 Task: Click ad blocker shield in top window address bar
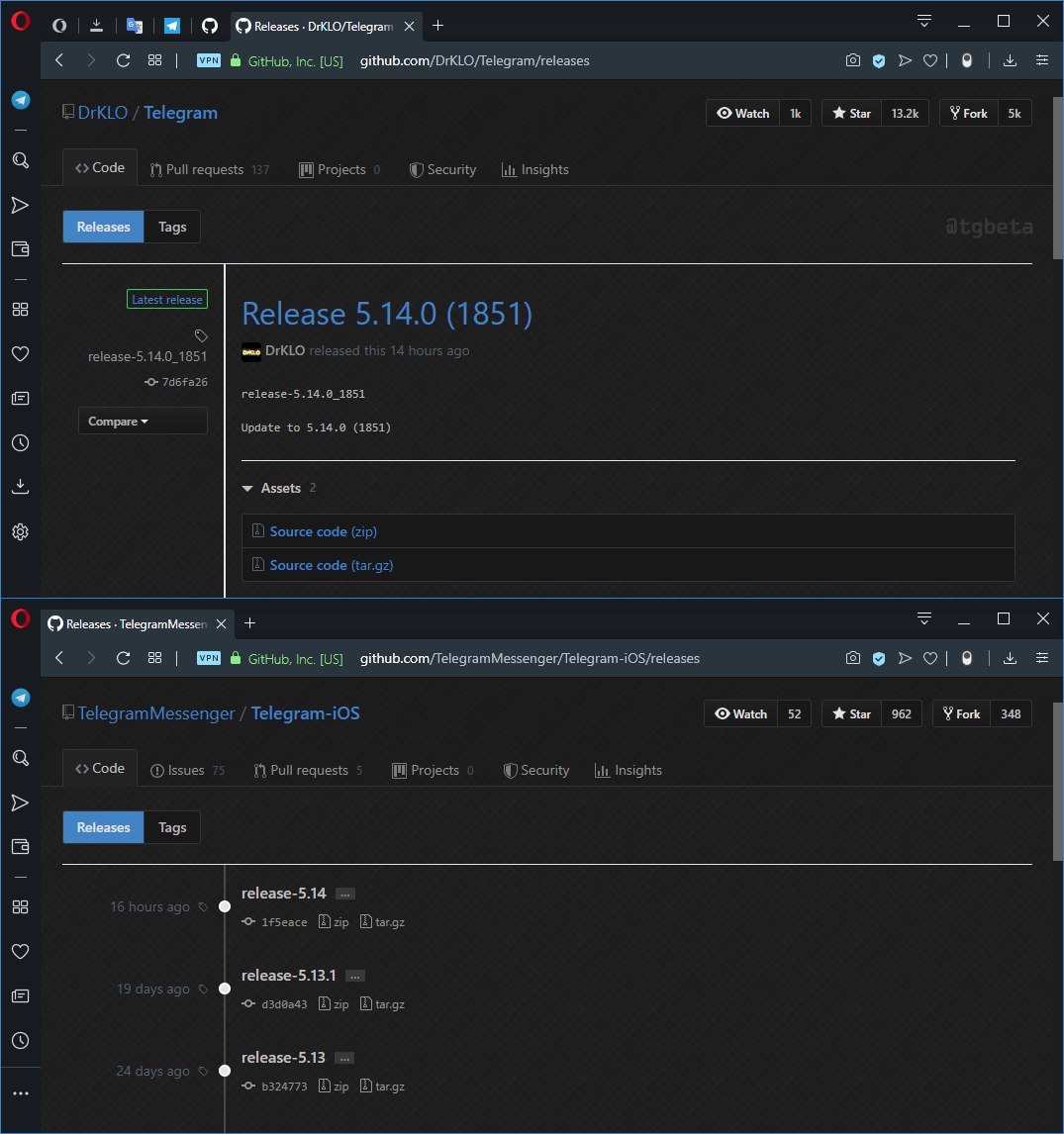point(879,60)
